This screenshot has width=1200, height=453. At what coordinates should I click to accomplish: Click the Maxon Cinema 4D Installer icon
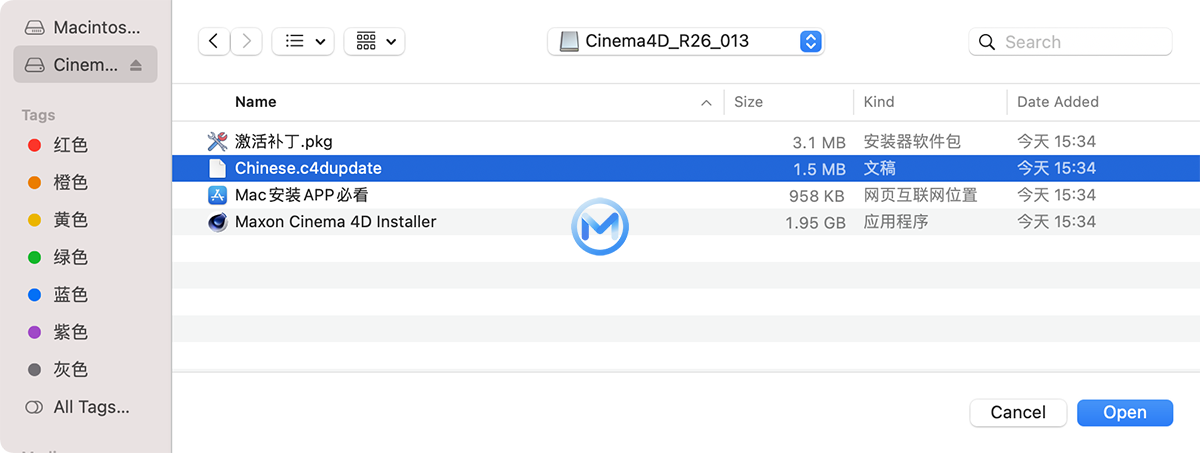[217, 222]
